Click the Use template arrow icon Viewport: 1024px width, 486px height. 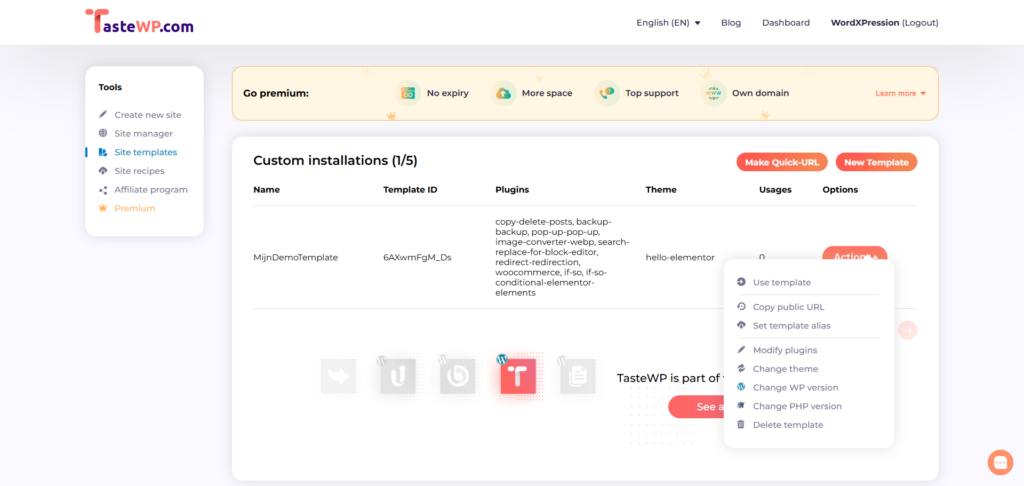click(741, 282)
